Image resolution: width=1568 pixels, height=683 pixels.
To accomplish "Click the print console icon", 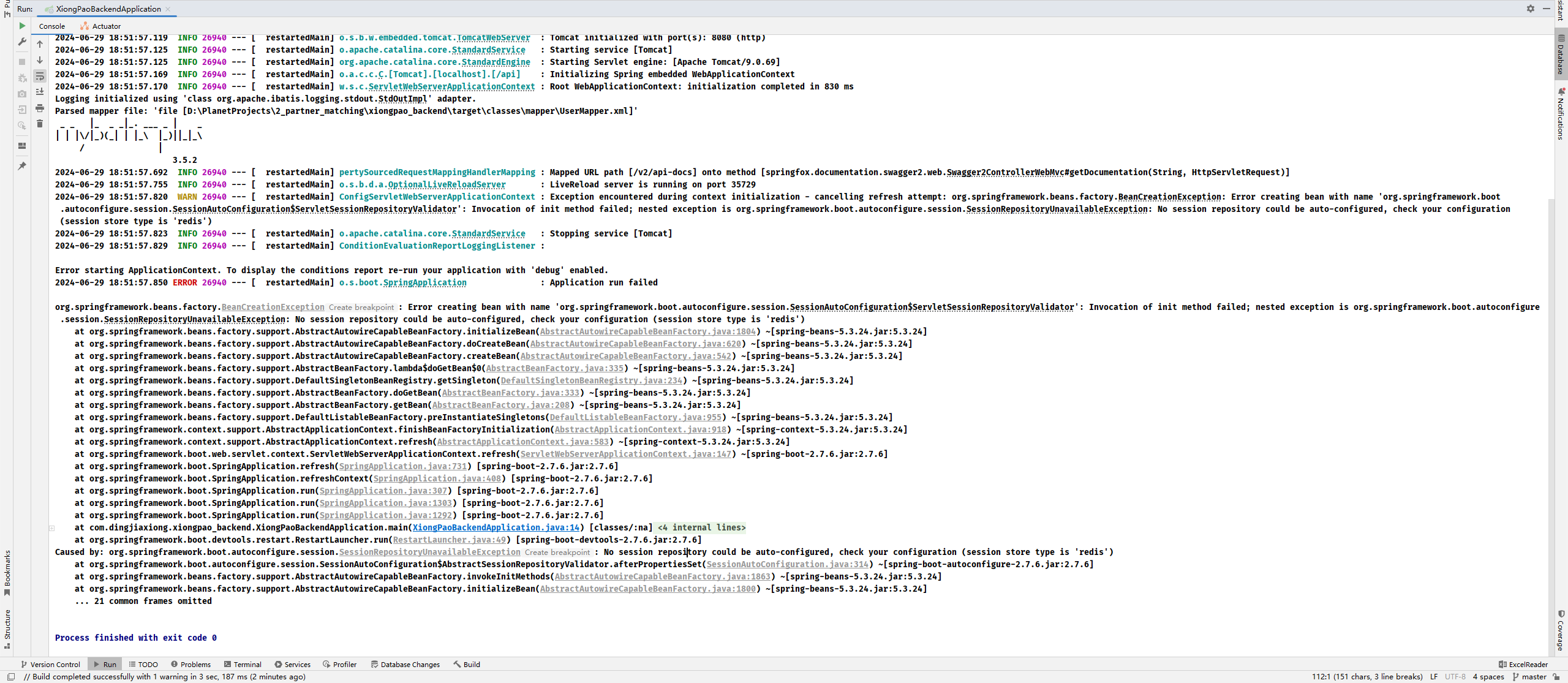I will pyautogui.click(x=40, y=108).
